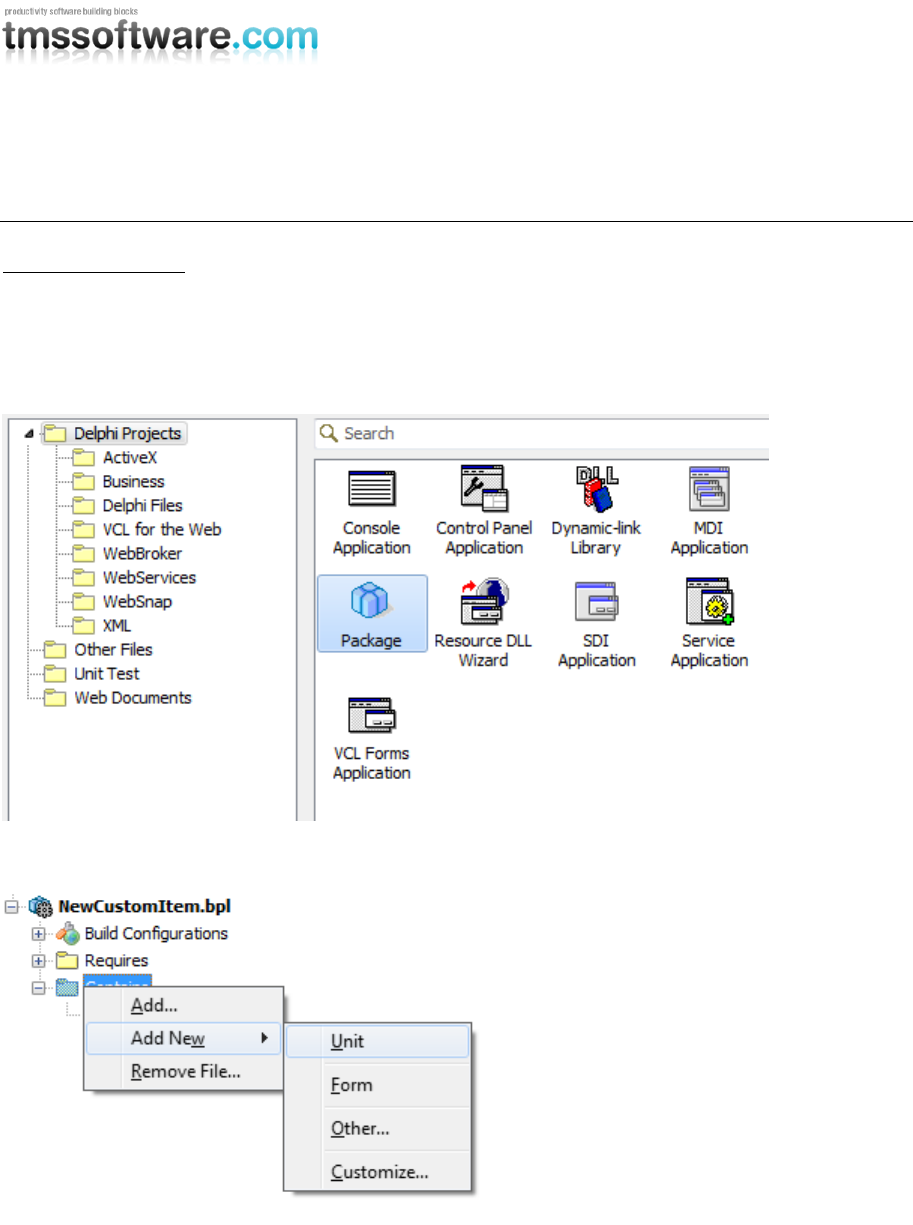
Task: Expand the Build Configurations node
Action: point(39,934)
